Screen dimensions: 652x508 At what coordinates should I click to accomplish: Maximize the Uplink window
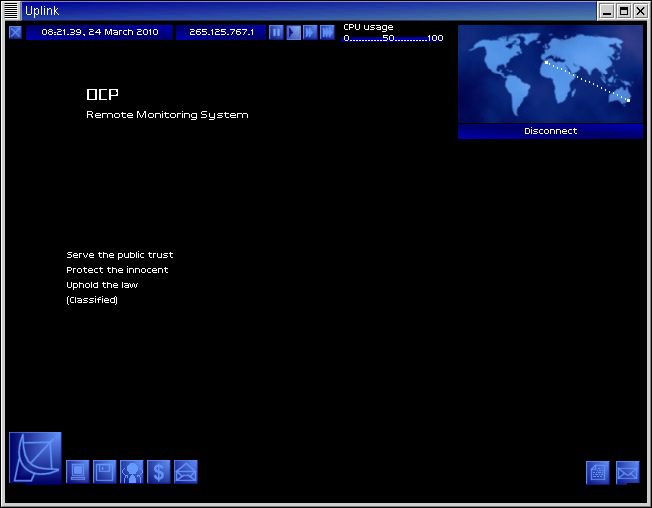[x=624, y=11]
